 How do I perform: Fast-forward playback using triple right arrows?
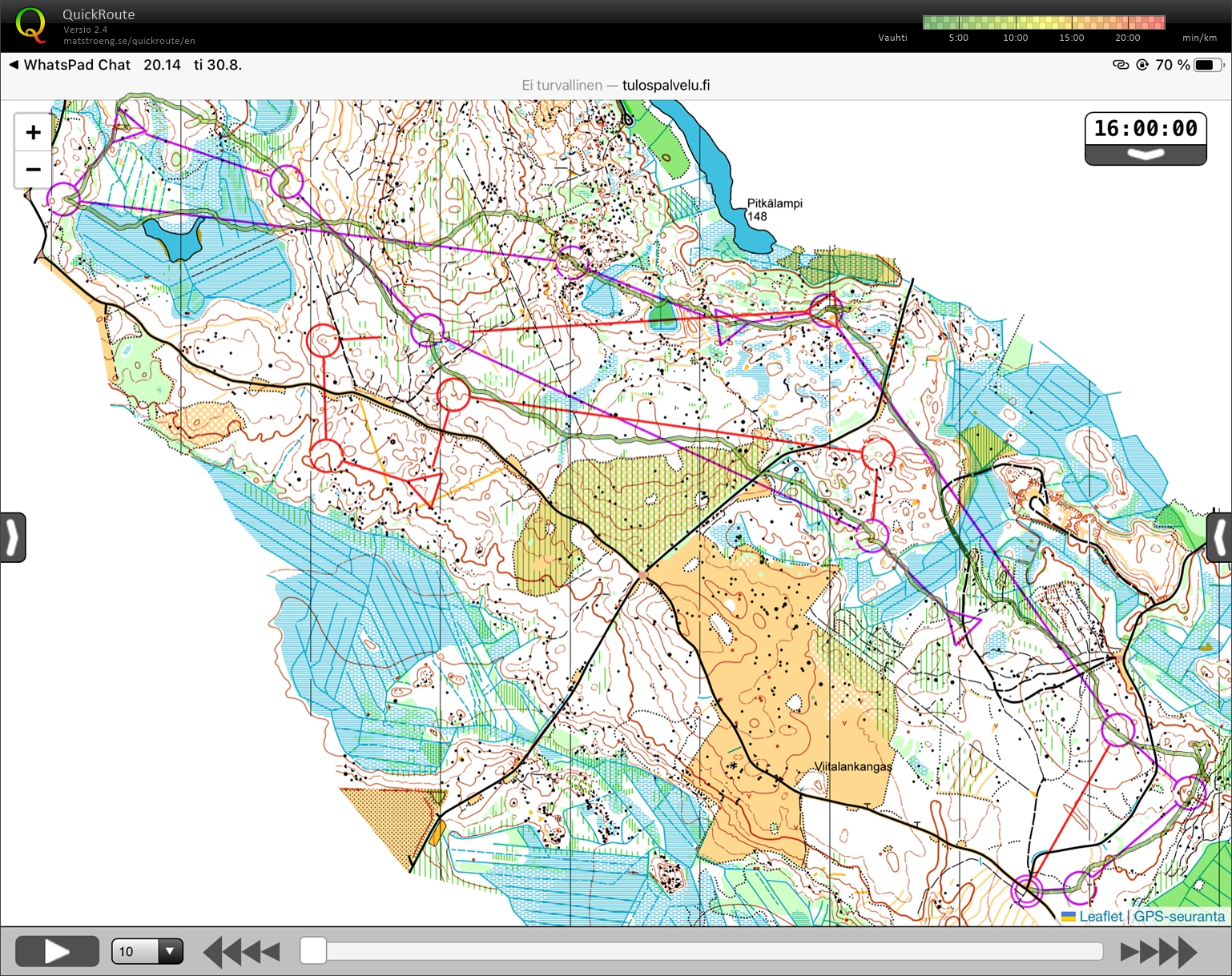pyautogui.click(x=1158, y=952)
